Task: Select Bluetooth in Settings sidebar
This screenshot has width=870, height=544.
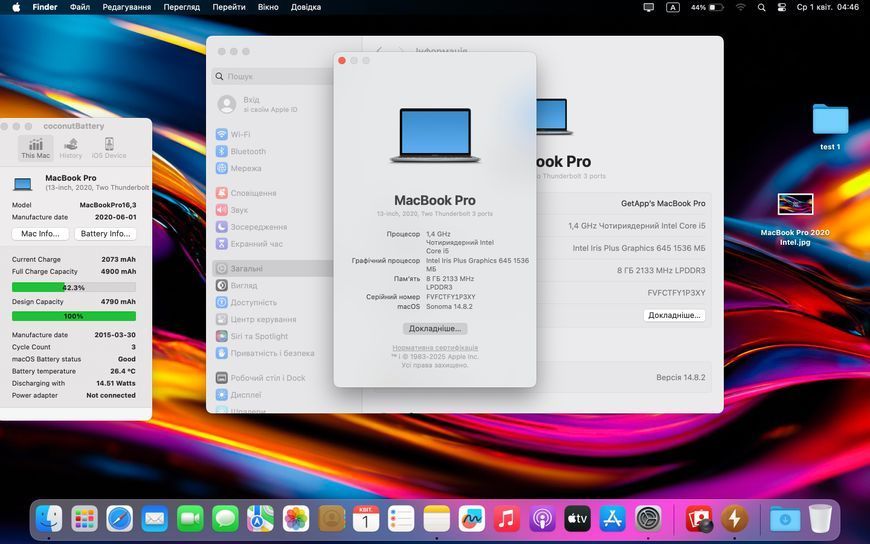Action: coord(273,151)
